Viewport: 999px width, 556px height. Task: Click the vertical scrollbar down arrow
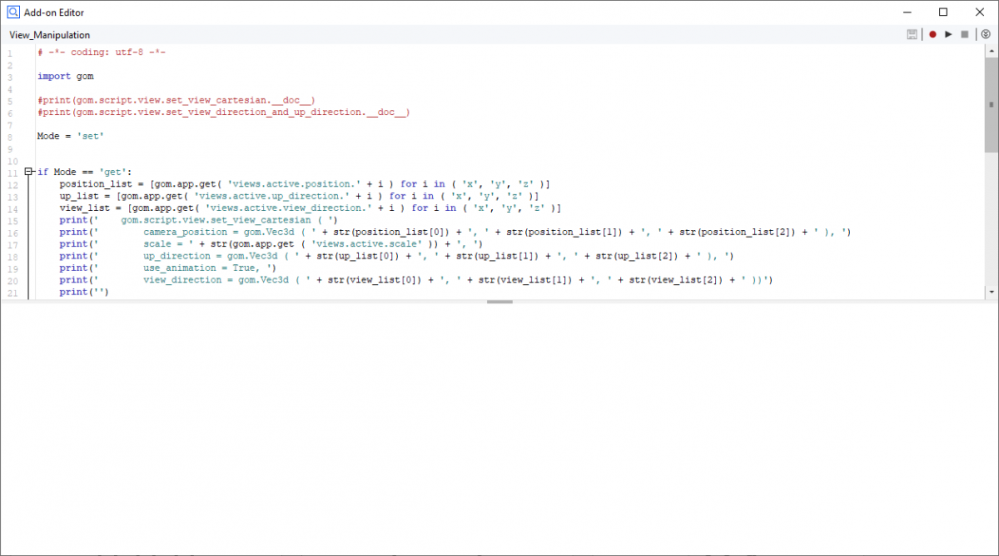[x=991, y=292]
